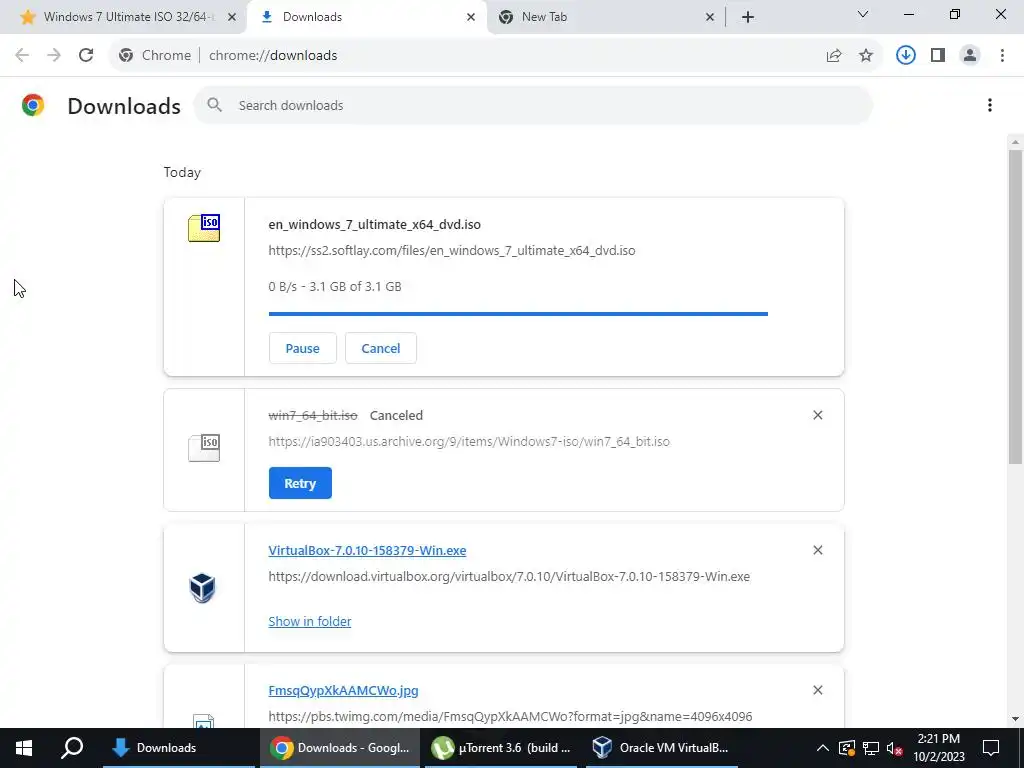This screenshot has width=1024, height=768.
Task: Open Windows taskbar search
Action: (x=72, y=748)
